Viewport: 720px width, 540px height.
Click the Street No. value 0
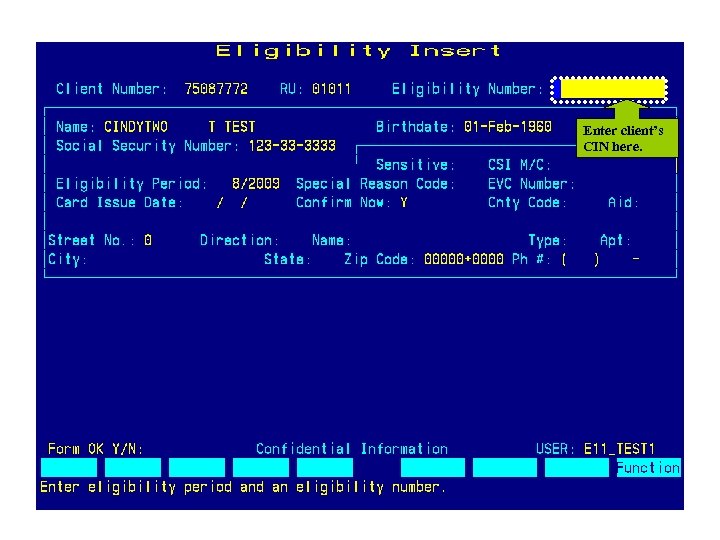point(147,240)
